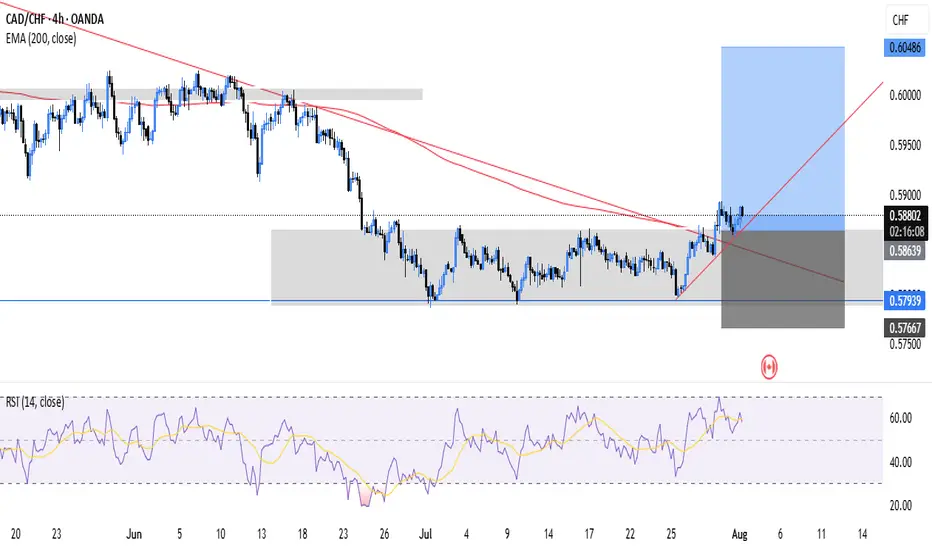Click the 0.57500 price axis value
This screenshot has height=550, width=932.
coord(905,344)
